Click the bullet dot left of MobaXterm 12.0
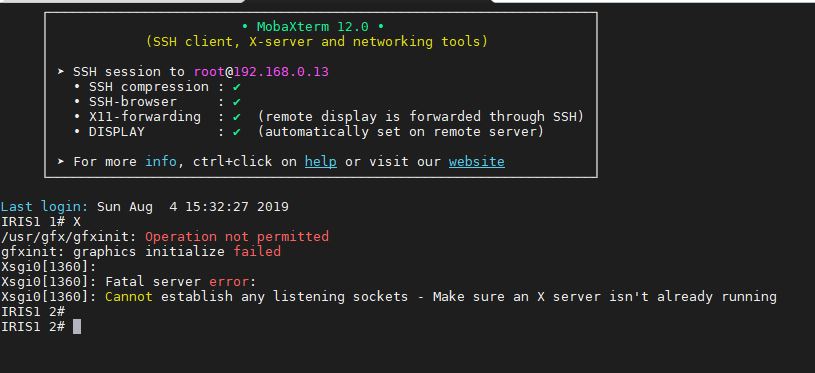The height and width of the screenshot is (373, 815). click(x=245, y=26)
